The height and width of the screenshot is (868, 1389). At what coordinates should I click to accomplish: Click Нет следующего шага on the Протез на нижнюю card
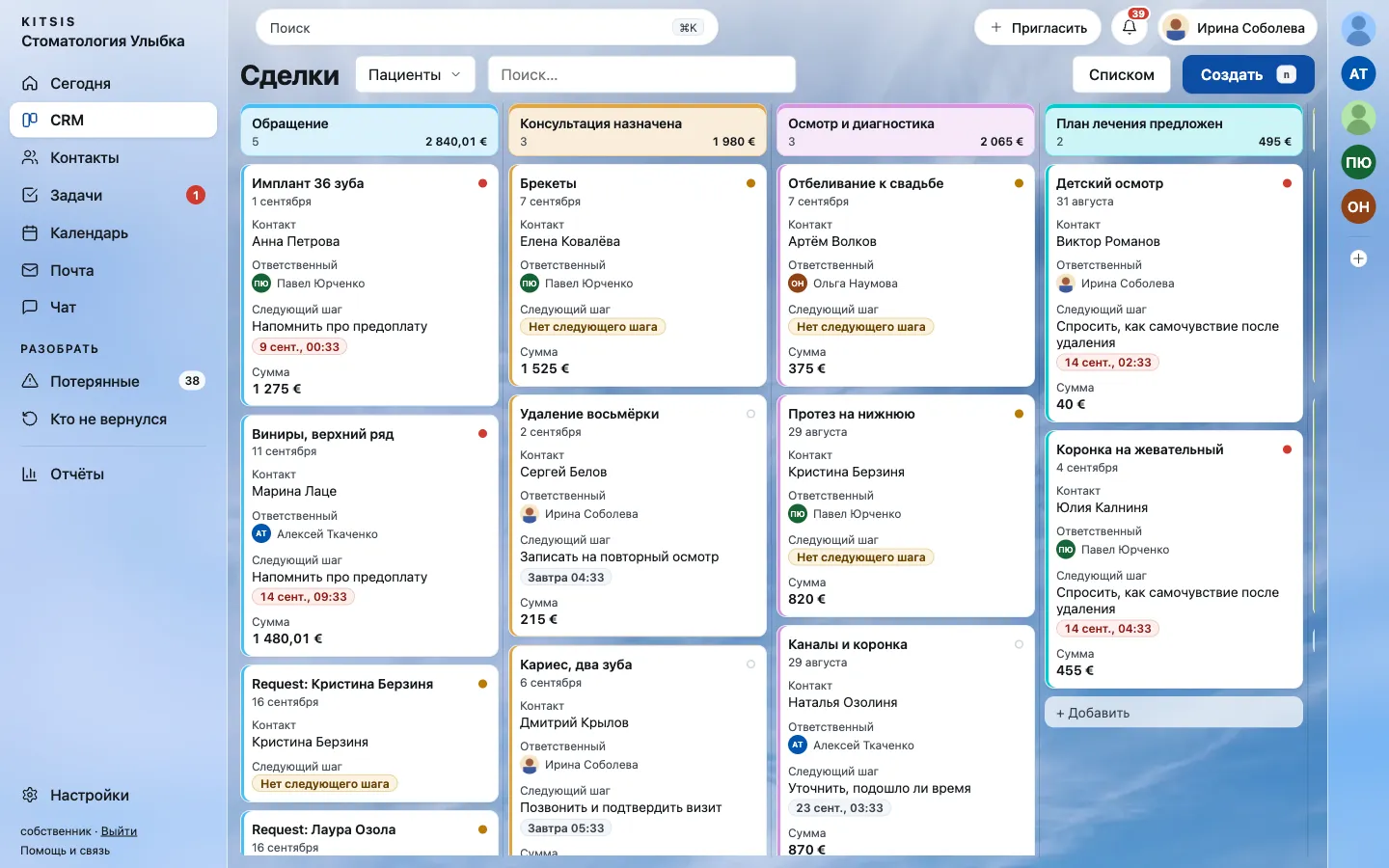pos(860,557)
